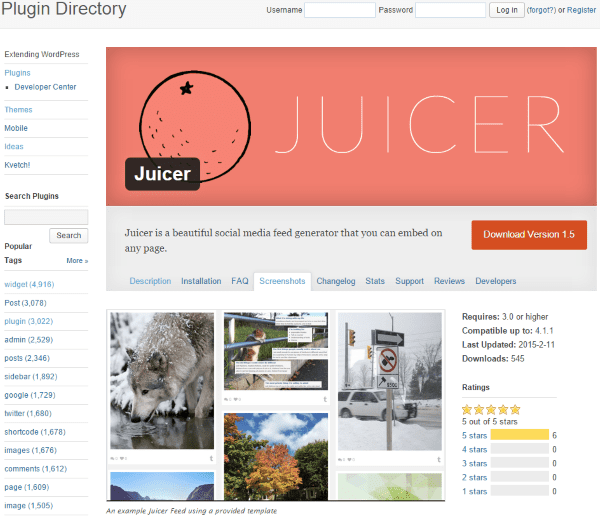Filter reviews by 1 stars

coord(474,492)
